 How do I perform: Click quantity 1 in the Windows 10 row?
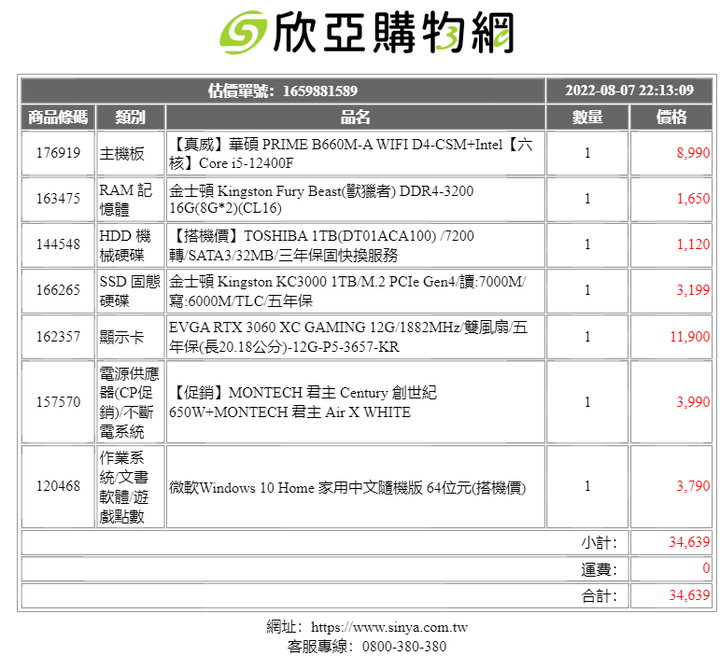587,486
